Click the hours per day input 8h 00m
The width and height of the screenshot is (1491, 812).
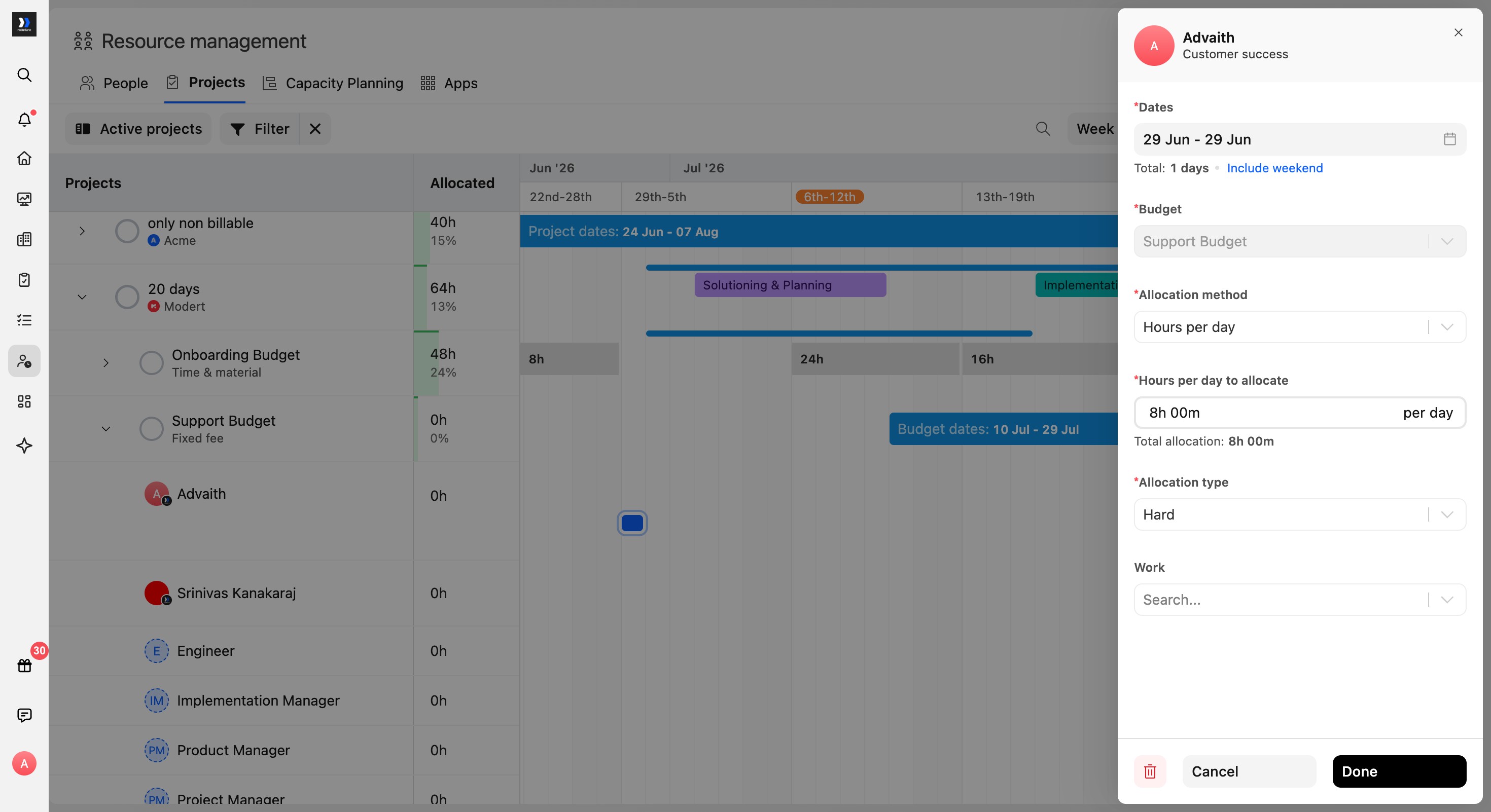(1299, 413)
